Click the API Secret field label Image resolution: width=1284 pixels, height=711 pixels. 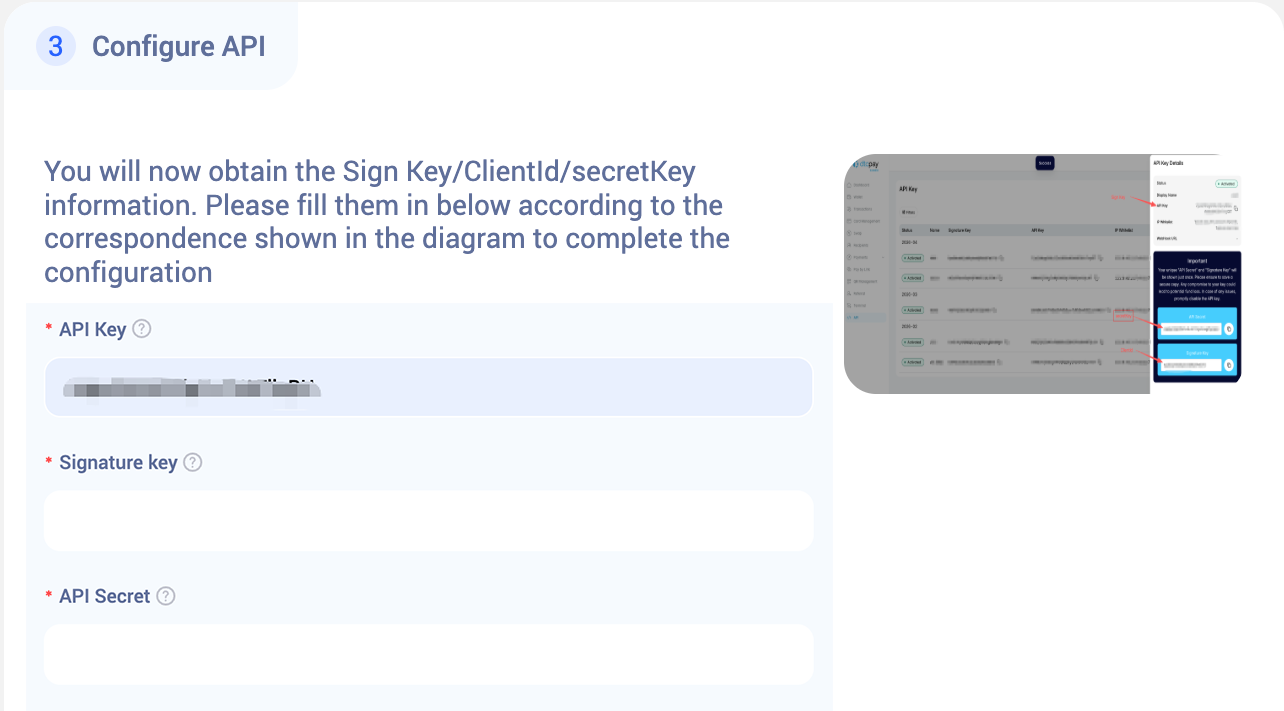click(104, 596)
